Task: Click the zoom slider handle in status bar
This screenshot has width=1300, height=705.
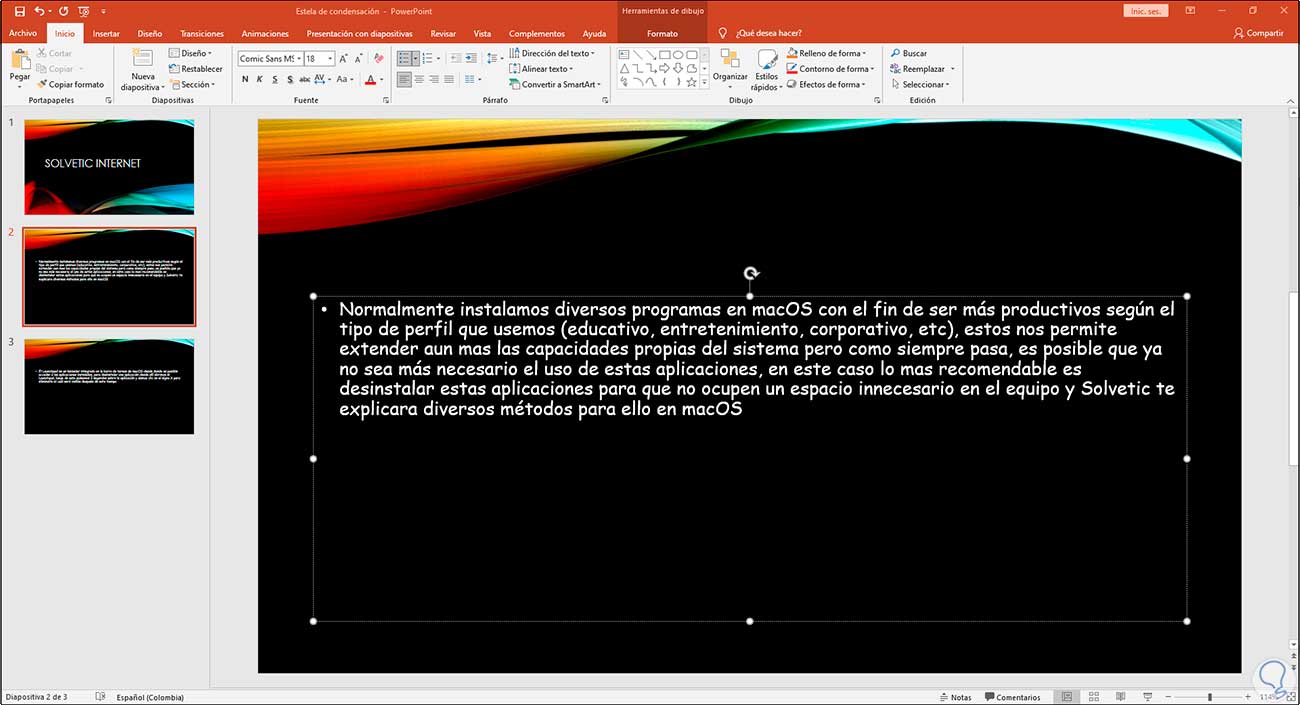Action: (1209, 697)
